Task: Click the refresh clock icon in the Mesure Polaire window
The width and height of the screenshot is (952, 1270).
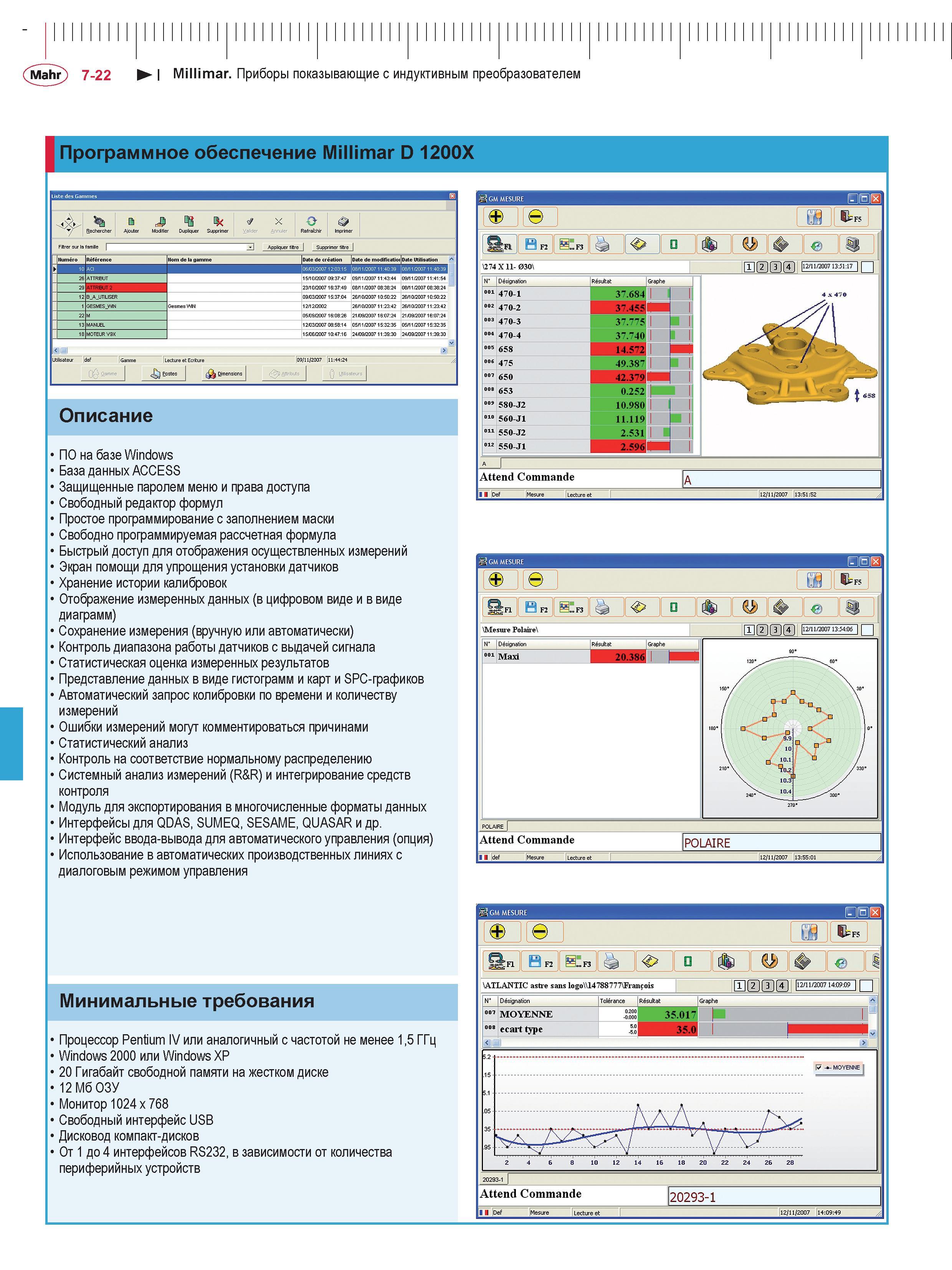Action: coord(816,609)
